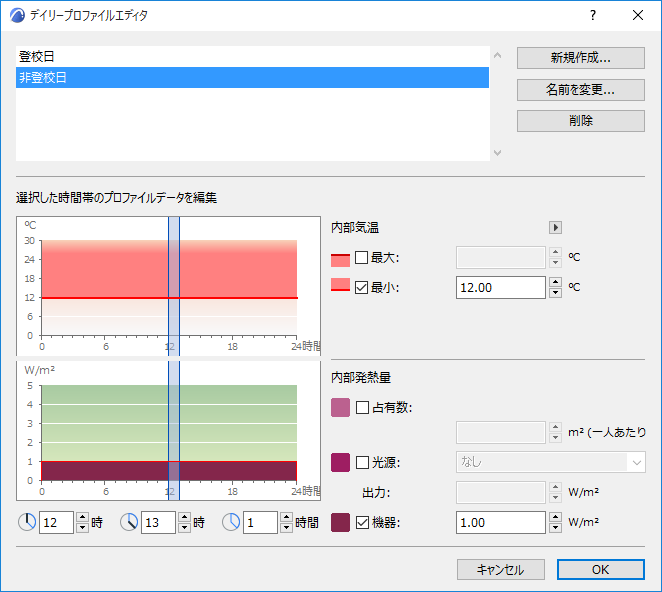Select the 登校日 profile in the list
The image size is (662, 592).
(252, 57)
